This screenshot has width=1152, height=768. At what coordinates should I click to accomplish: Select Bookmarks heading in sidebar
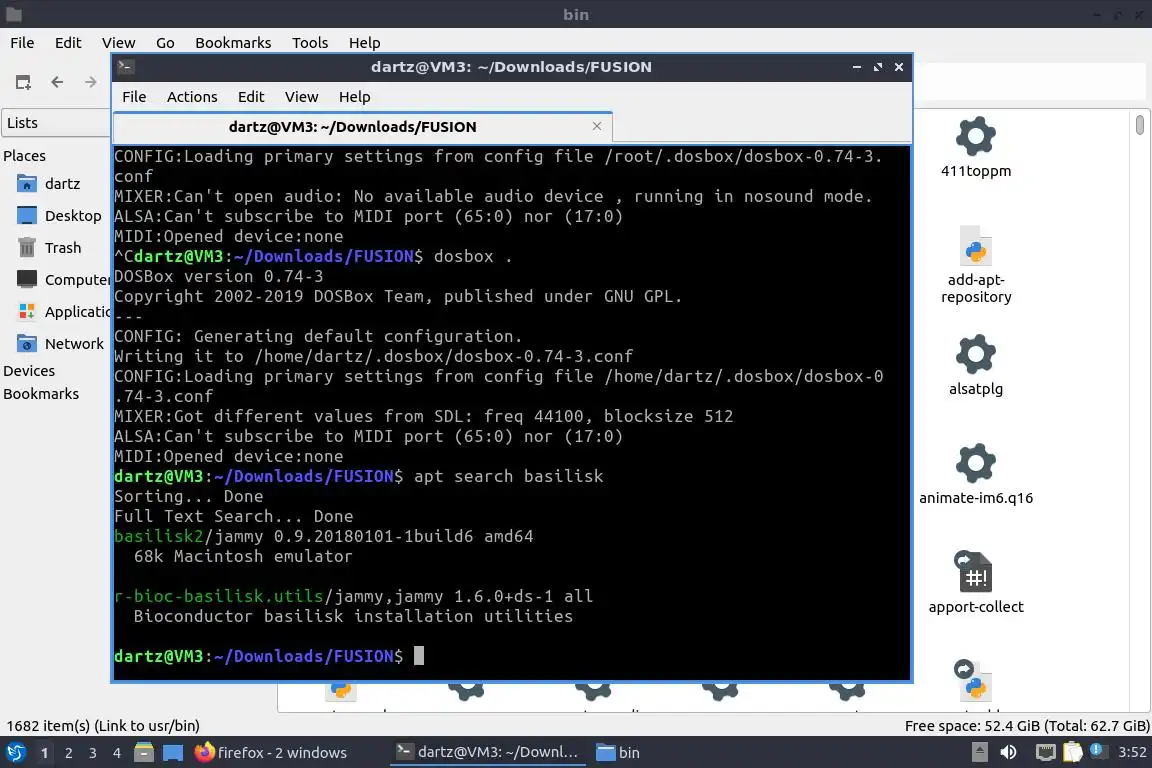click(41, 394)
